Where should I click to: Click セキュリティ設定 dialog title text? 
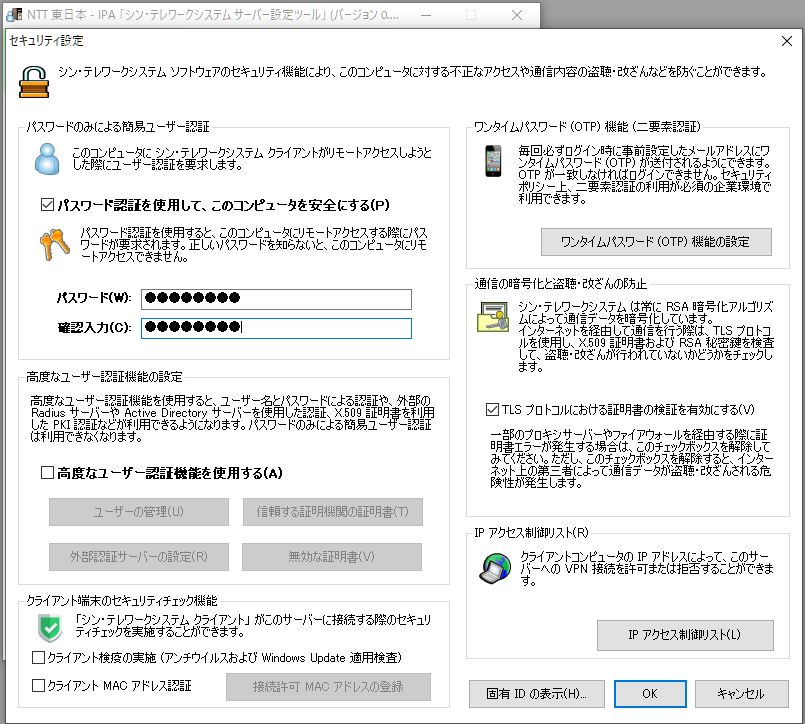[x=46, y=41]
